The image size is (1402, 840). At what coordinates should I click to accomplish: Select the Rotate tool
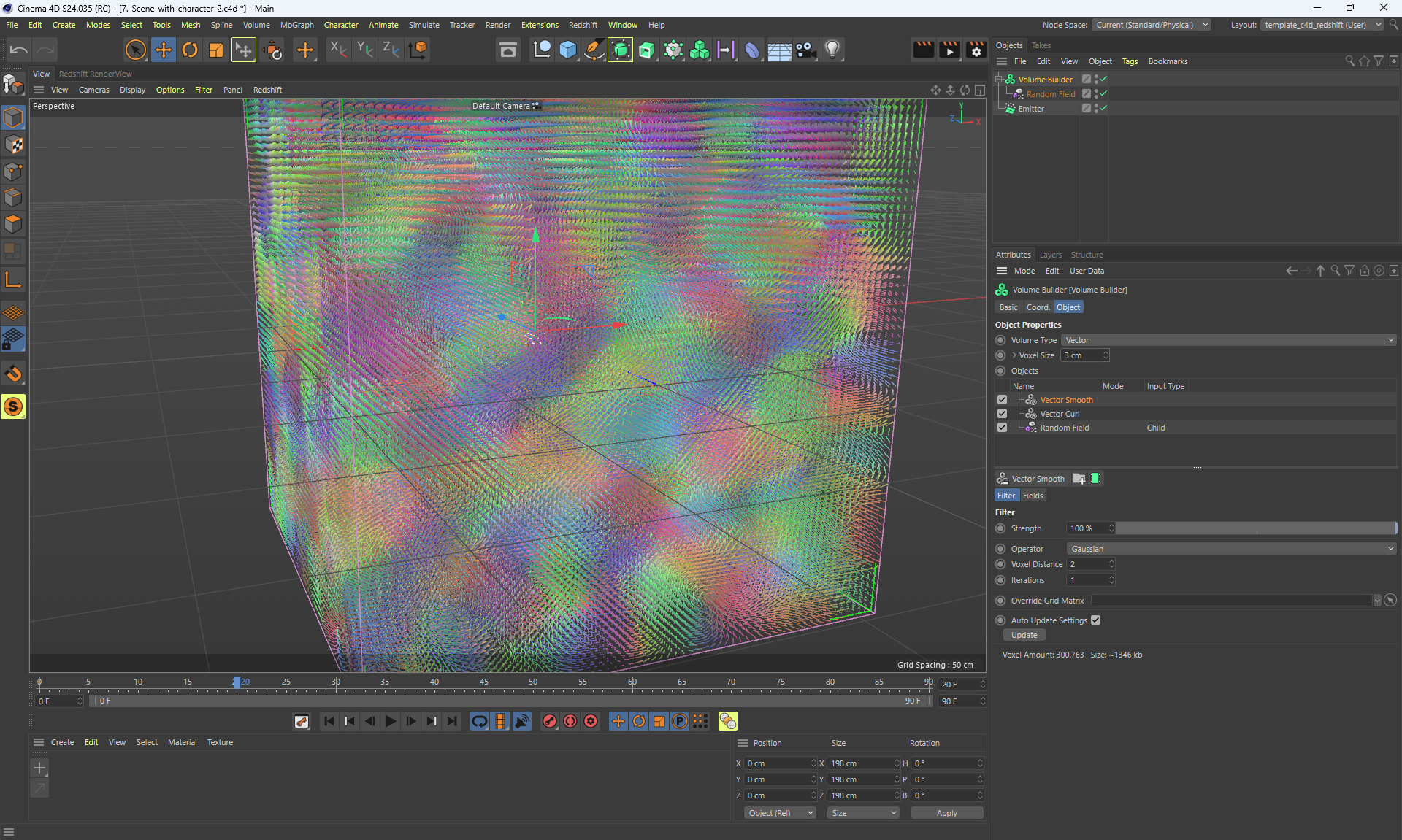(x=190, y=50)
